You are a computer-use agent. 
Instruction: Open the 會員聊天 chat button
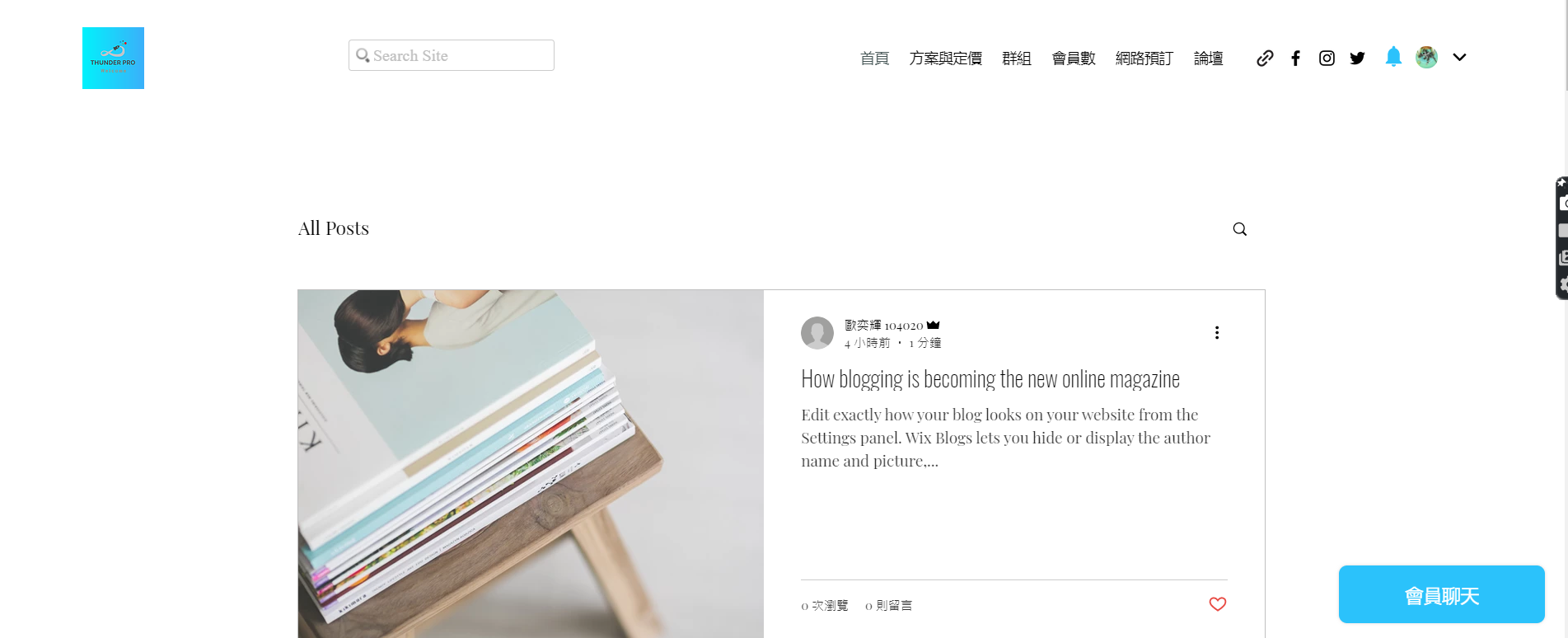coord(1442,594)
